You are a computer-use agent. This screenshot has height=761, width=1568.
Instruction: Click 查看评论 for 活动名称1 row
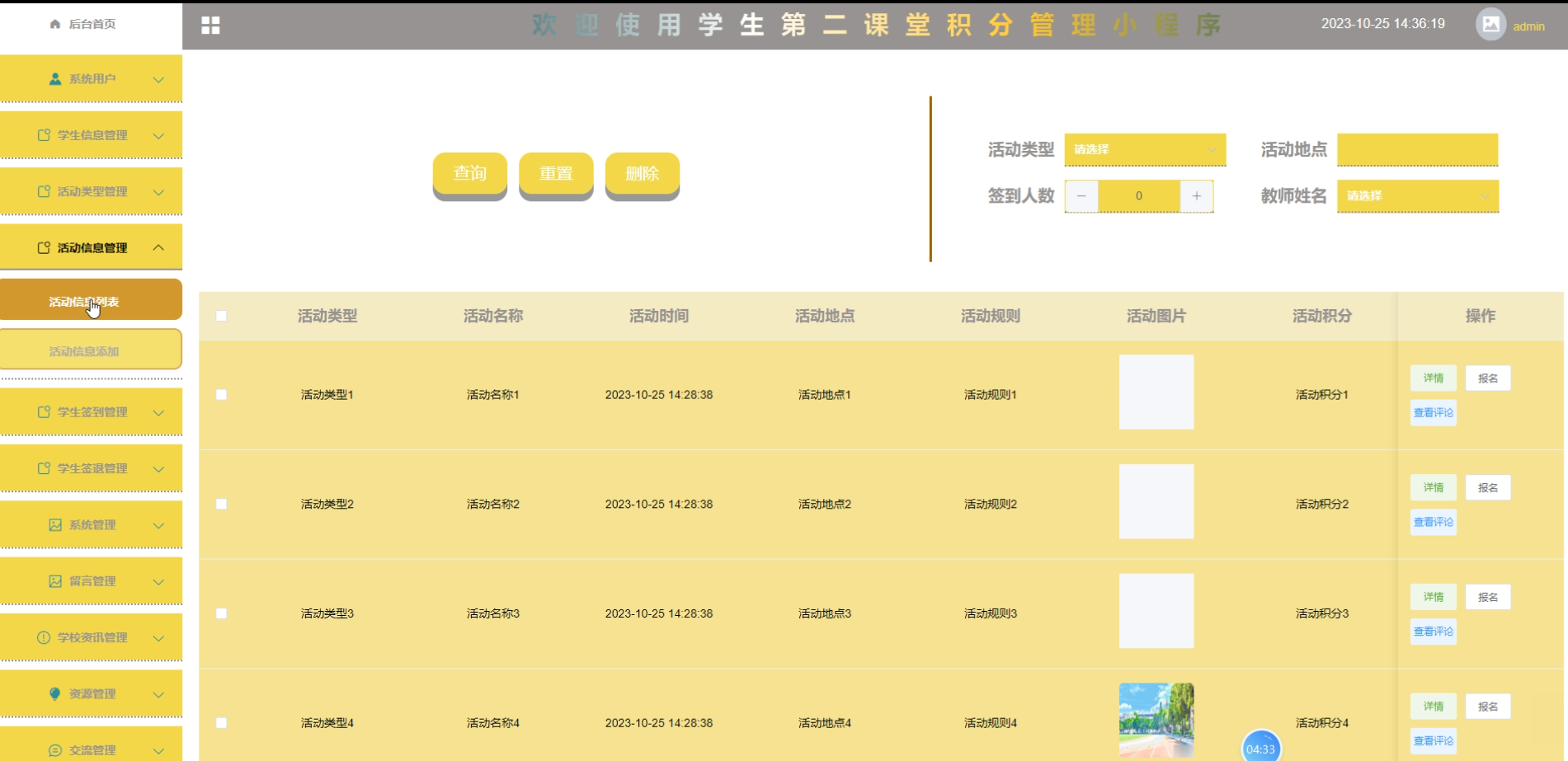tap(1434, 413)
